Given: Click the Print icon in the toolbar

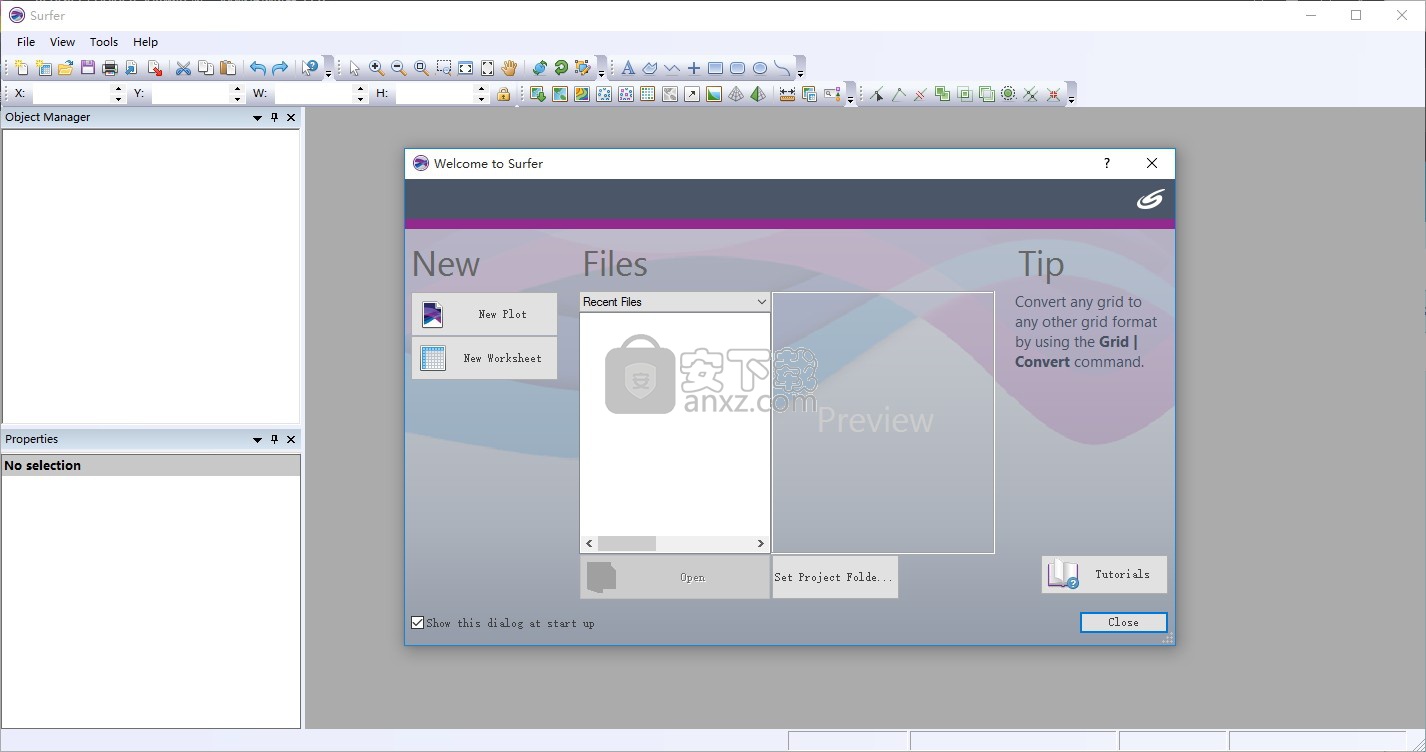Looking at the screenshot, I should (x=110, y=68).
